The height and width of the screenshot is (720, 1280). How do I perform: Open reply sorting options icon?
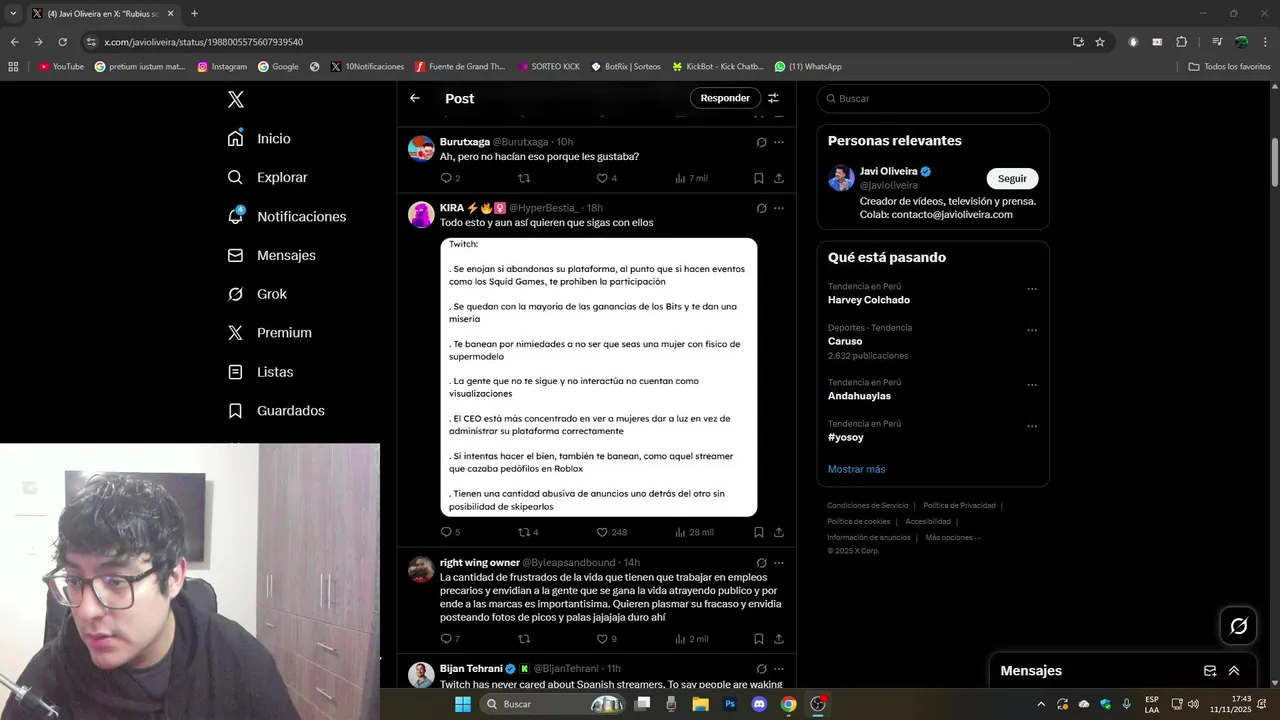click(773, 98)
